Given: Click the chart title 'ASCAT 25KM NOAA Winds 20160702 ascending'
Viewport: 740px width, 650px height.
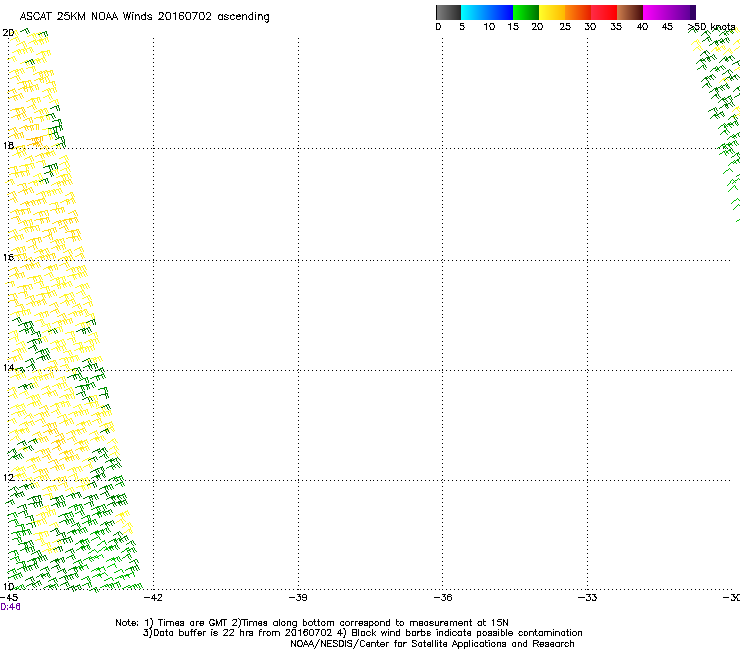Looking at the screenshot, I should 144,17.
